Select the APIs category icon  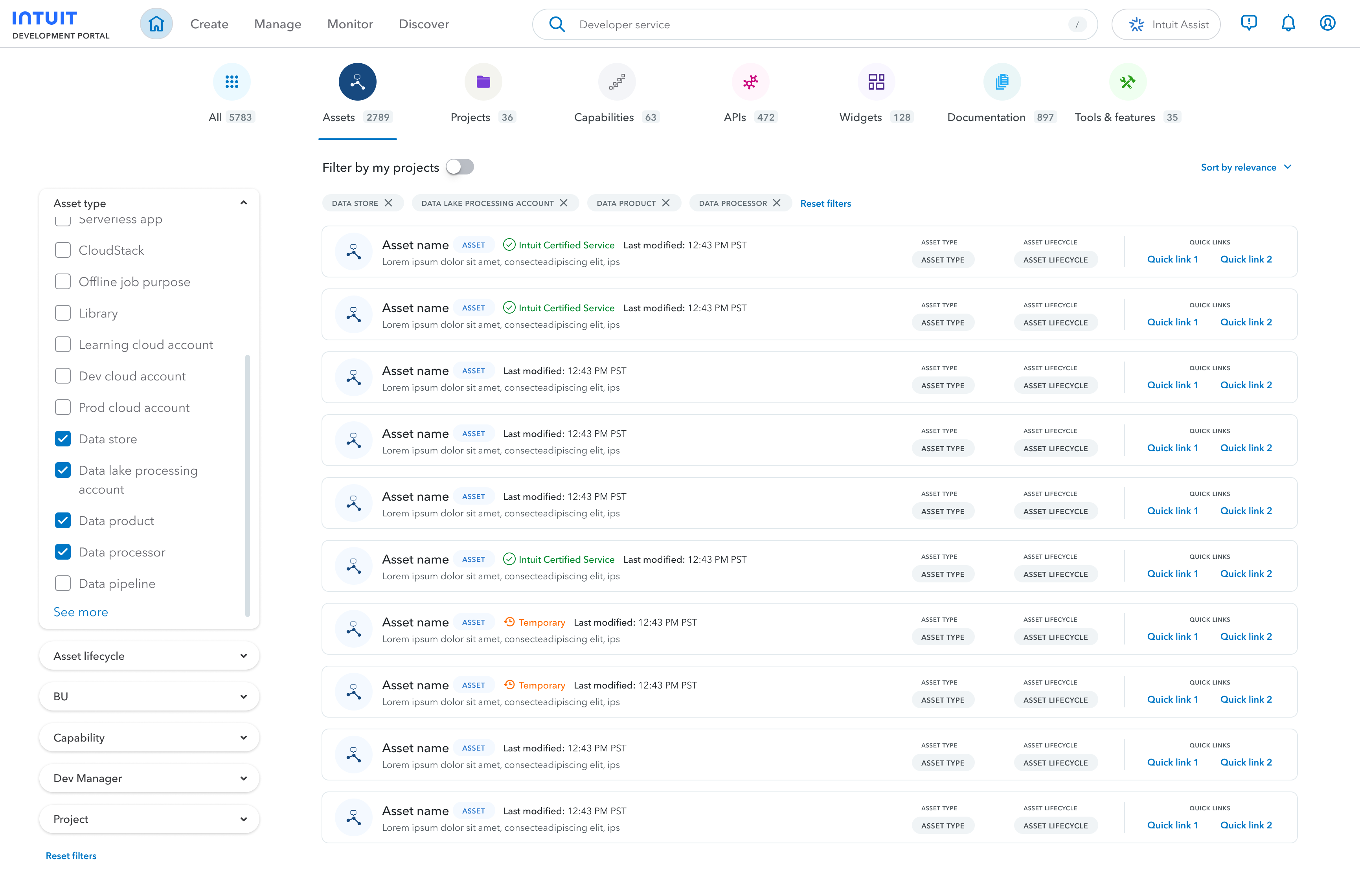click(x=750, y=82)
